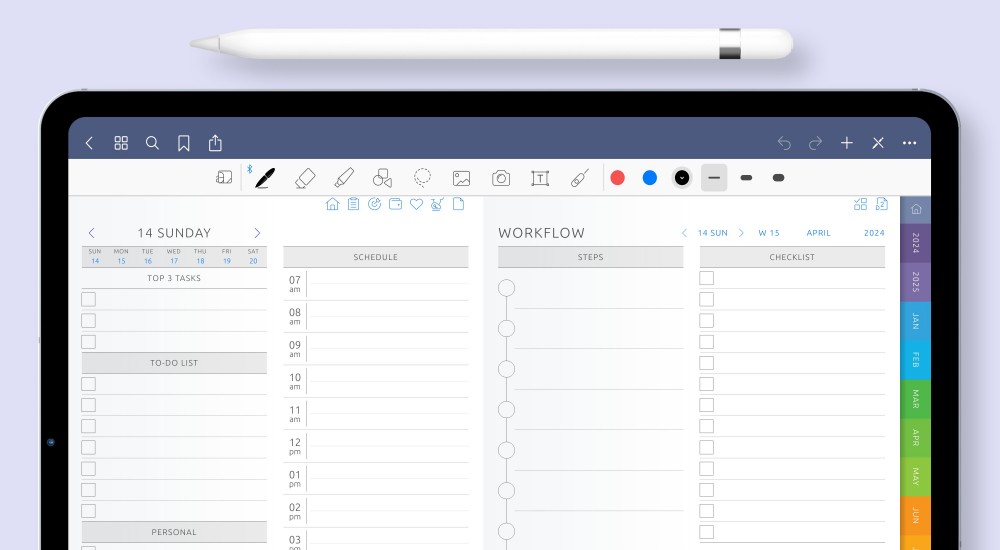This screenshot has height=550, width=1000.
Task: Undo the last stroke
Action: click(x=784, y=144)
